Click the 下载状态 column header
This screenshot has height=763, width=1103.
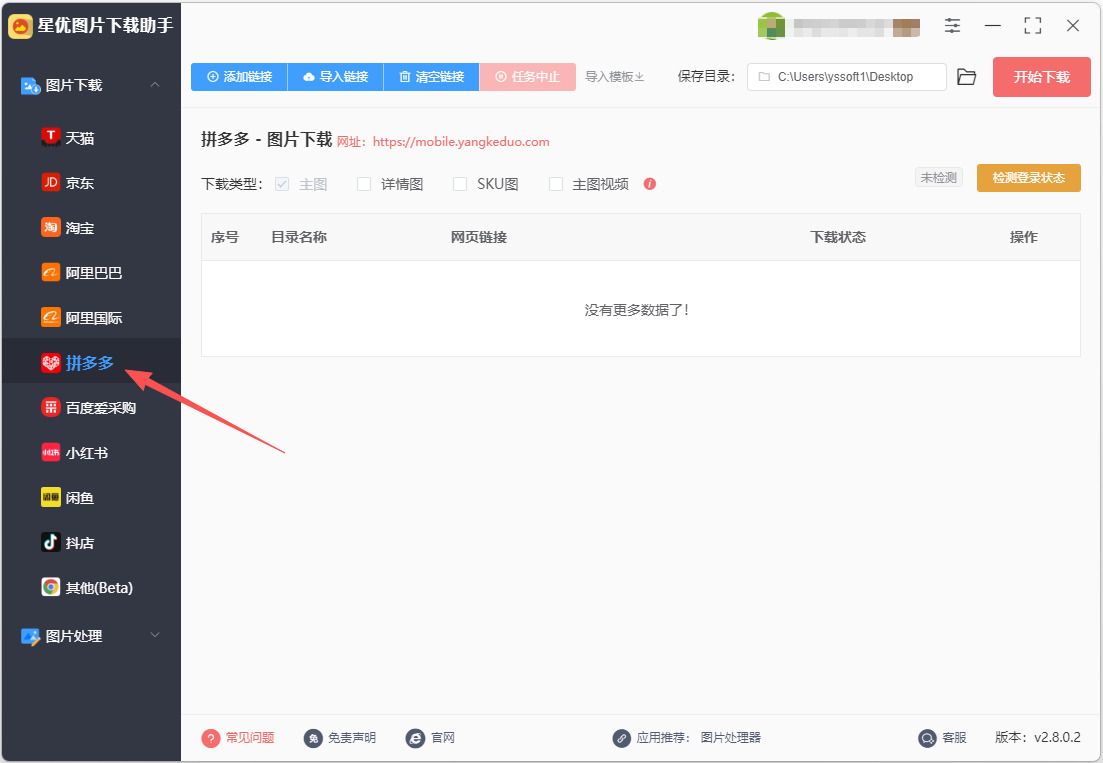click(x=838, y=237)
